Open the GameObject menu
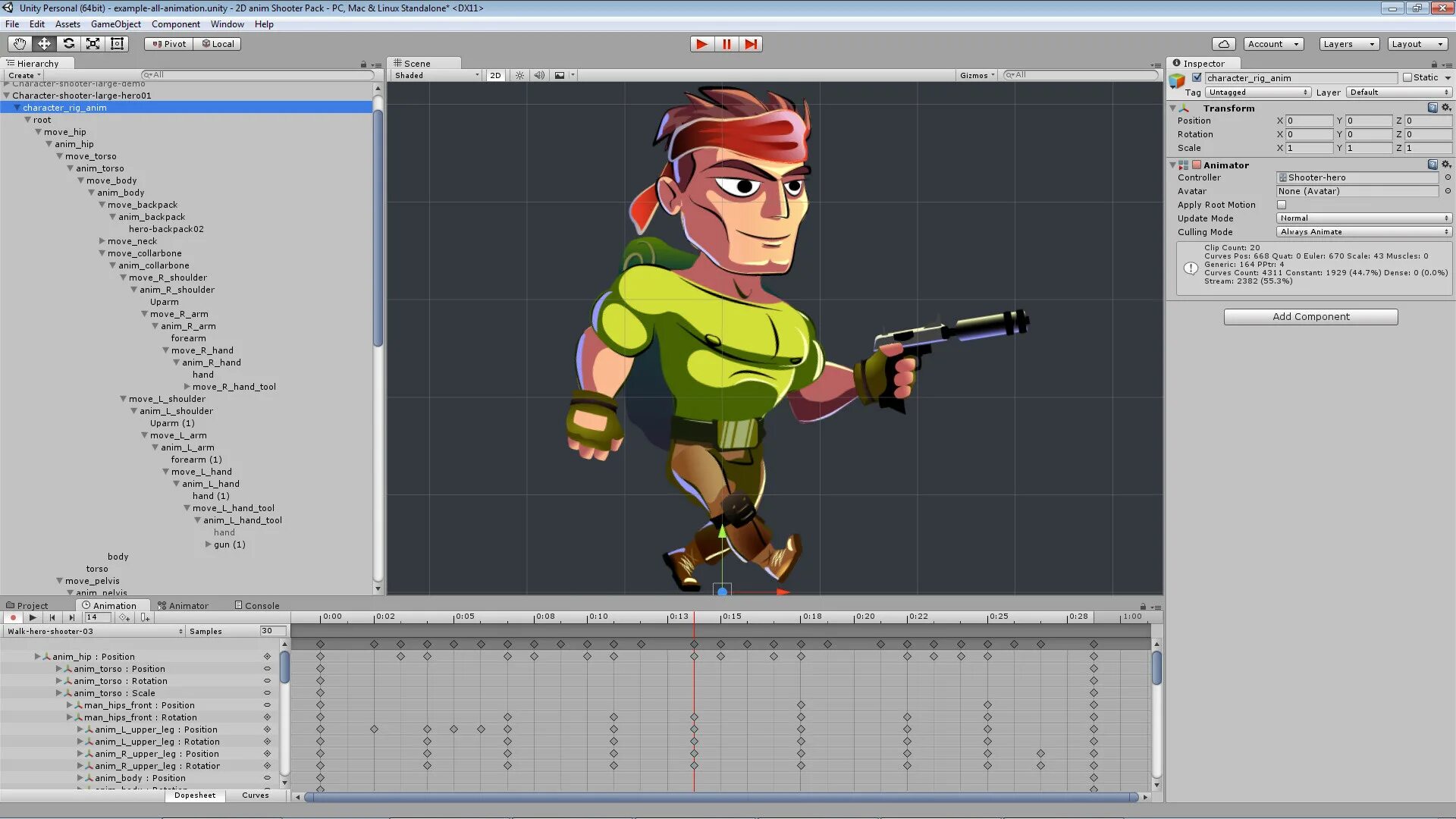Viewport: 1456px width, 819px height. click(x=115, y=24)
